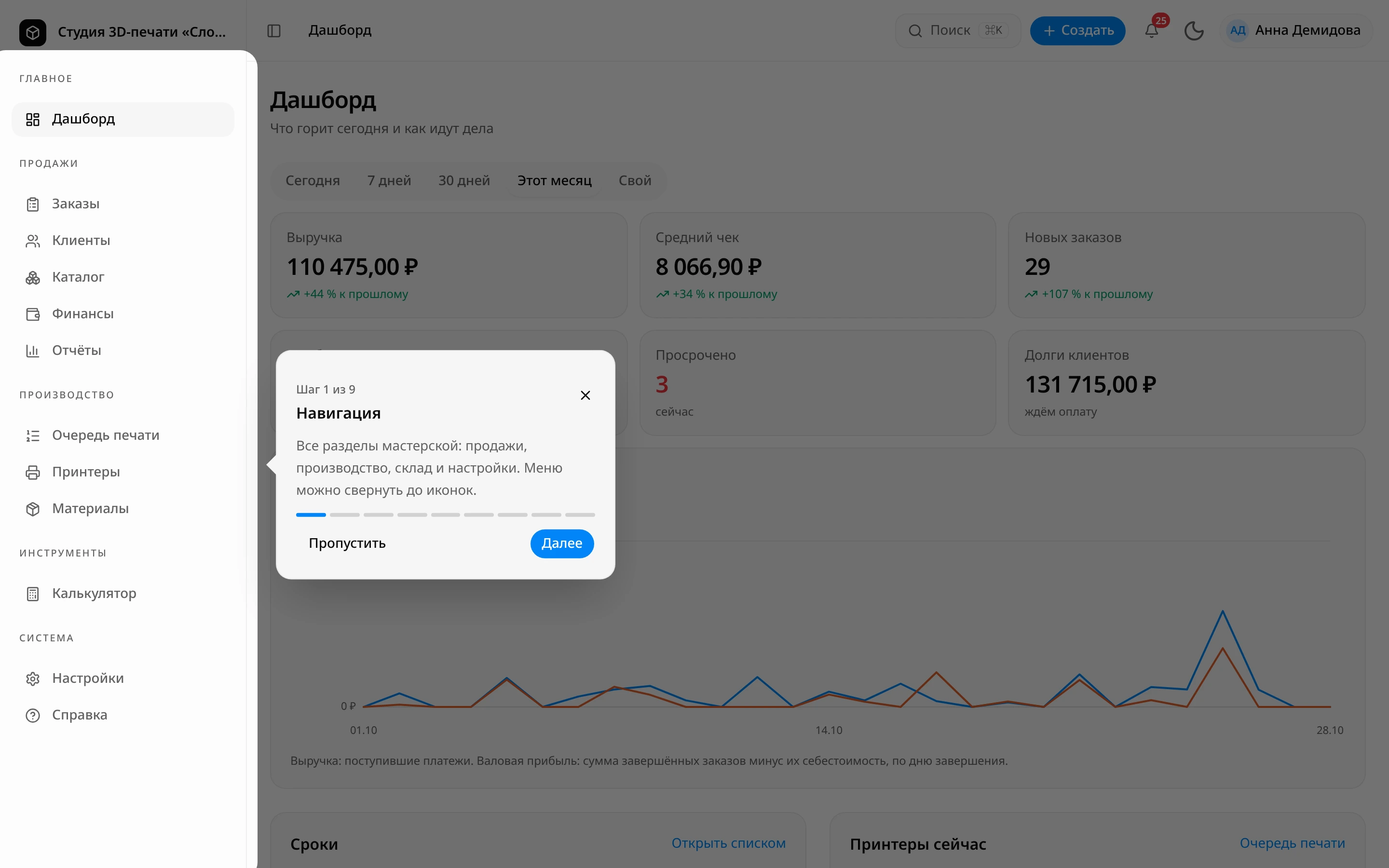
Task: Click the Сроки section heading
Action: point(314,844)
